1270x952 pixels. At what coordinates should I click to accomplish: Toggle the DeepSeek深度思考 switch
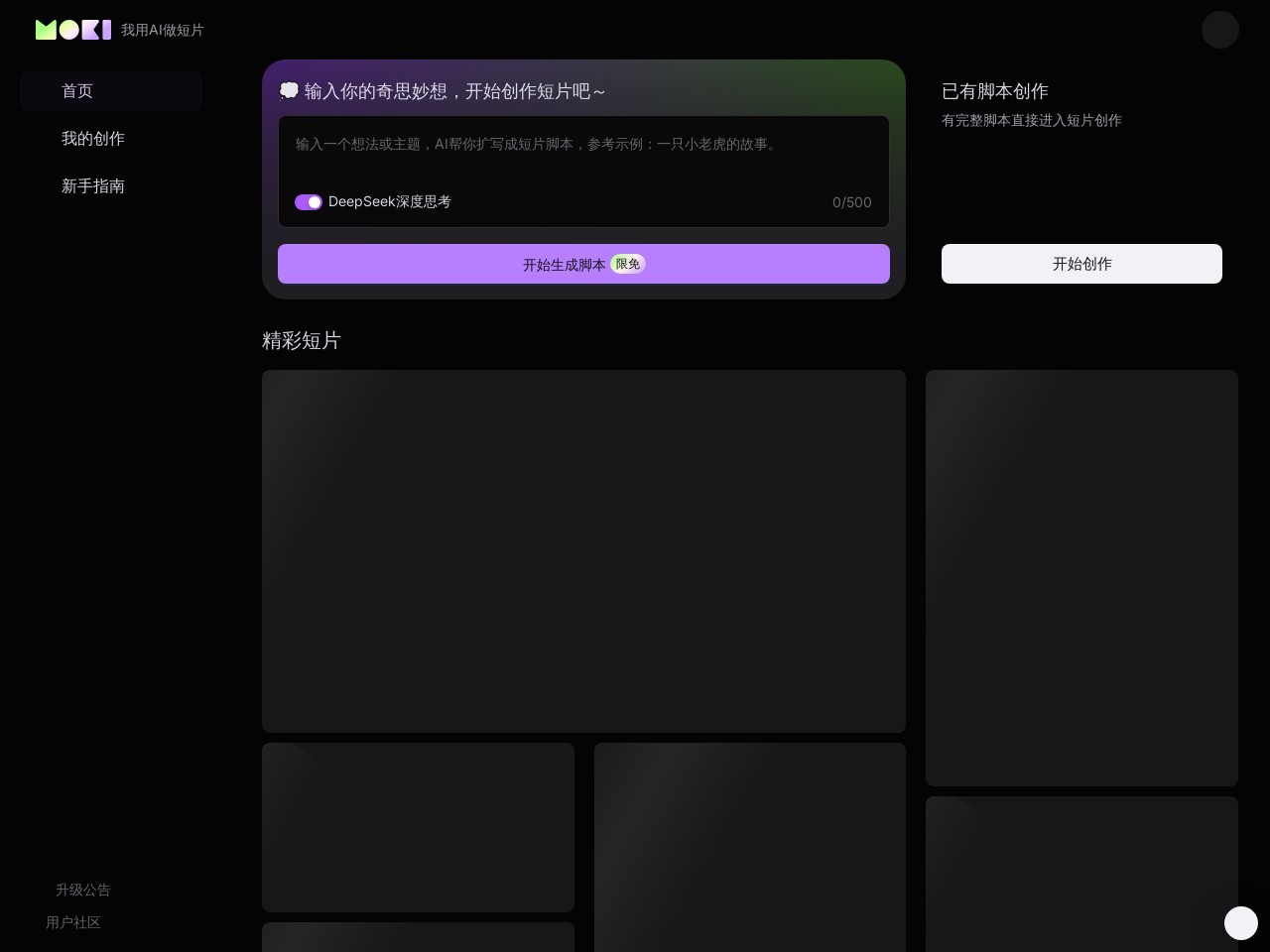coord(309,202)
